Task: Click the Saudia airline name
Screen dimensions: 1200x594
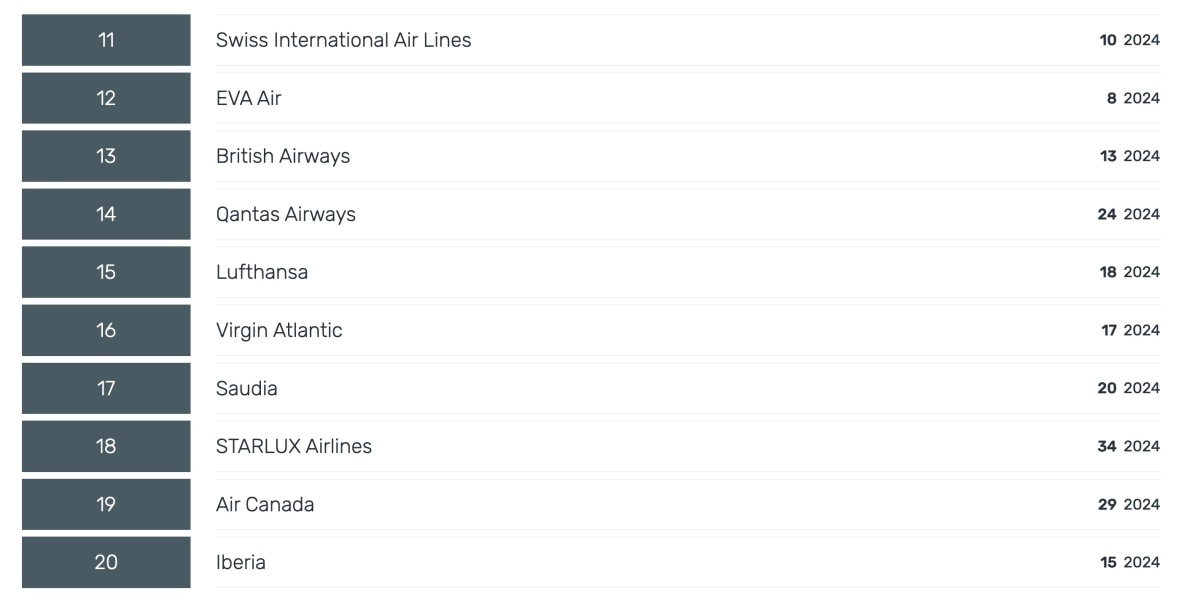Action: (x=247, y=388)
